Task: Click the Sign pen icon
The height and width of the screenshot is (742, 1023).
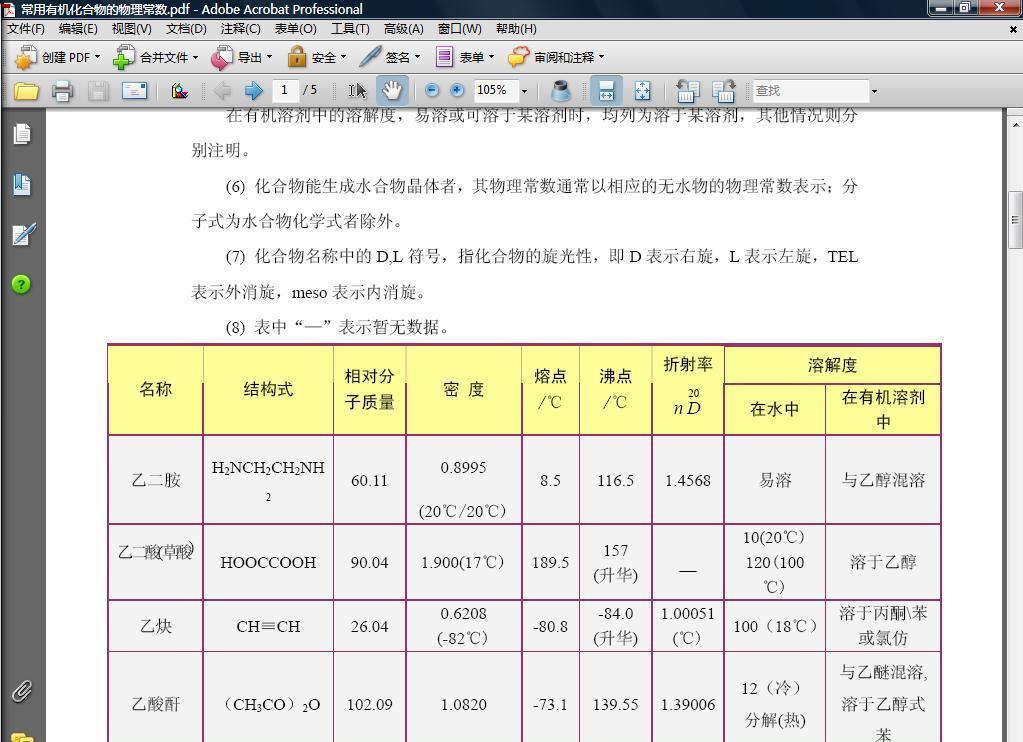Action: (x=369, y=57)
